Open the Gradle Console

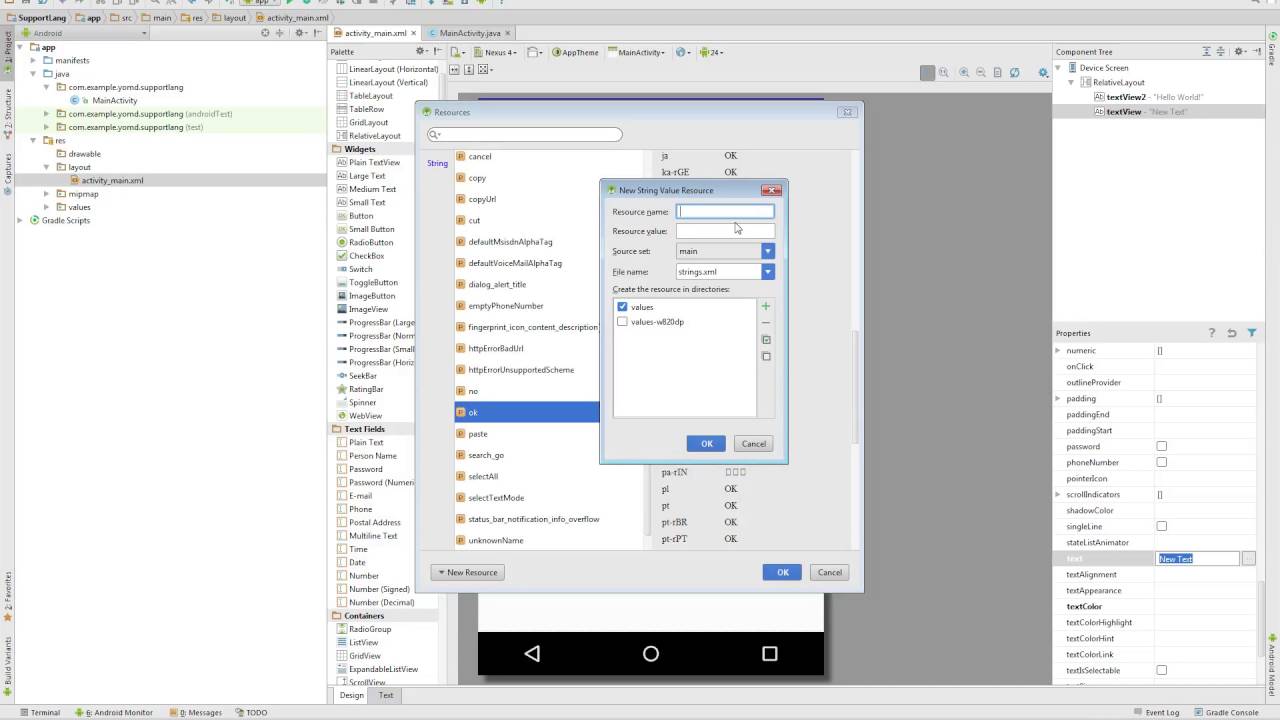click(1225, 713)
